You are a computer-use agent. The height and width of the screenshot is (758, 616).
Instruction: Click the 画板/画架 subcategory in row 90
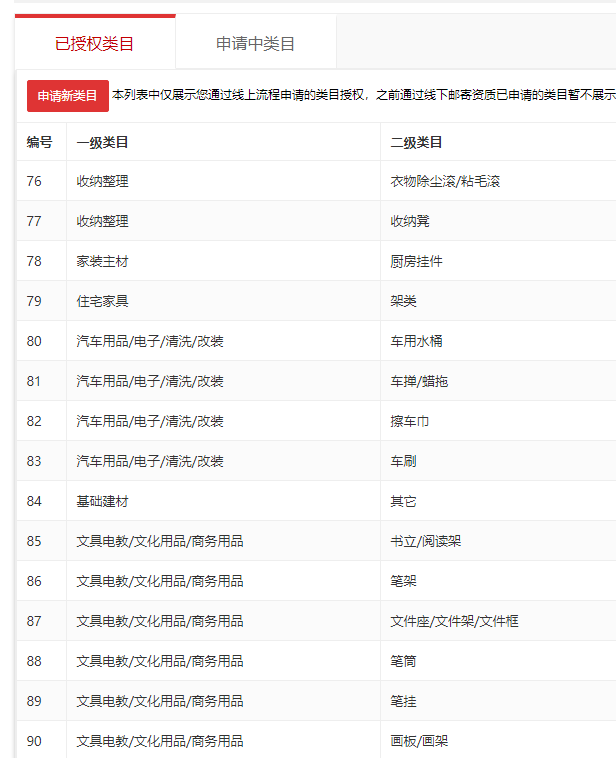[419, 741]
